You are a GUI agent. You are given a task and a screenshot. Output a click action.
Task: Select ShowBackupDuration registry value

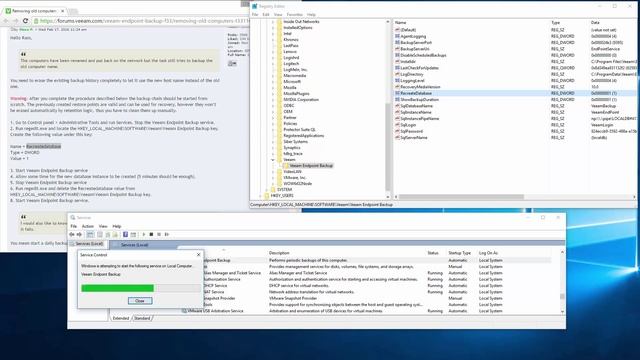coord(419,100)
